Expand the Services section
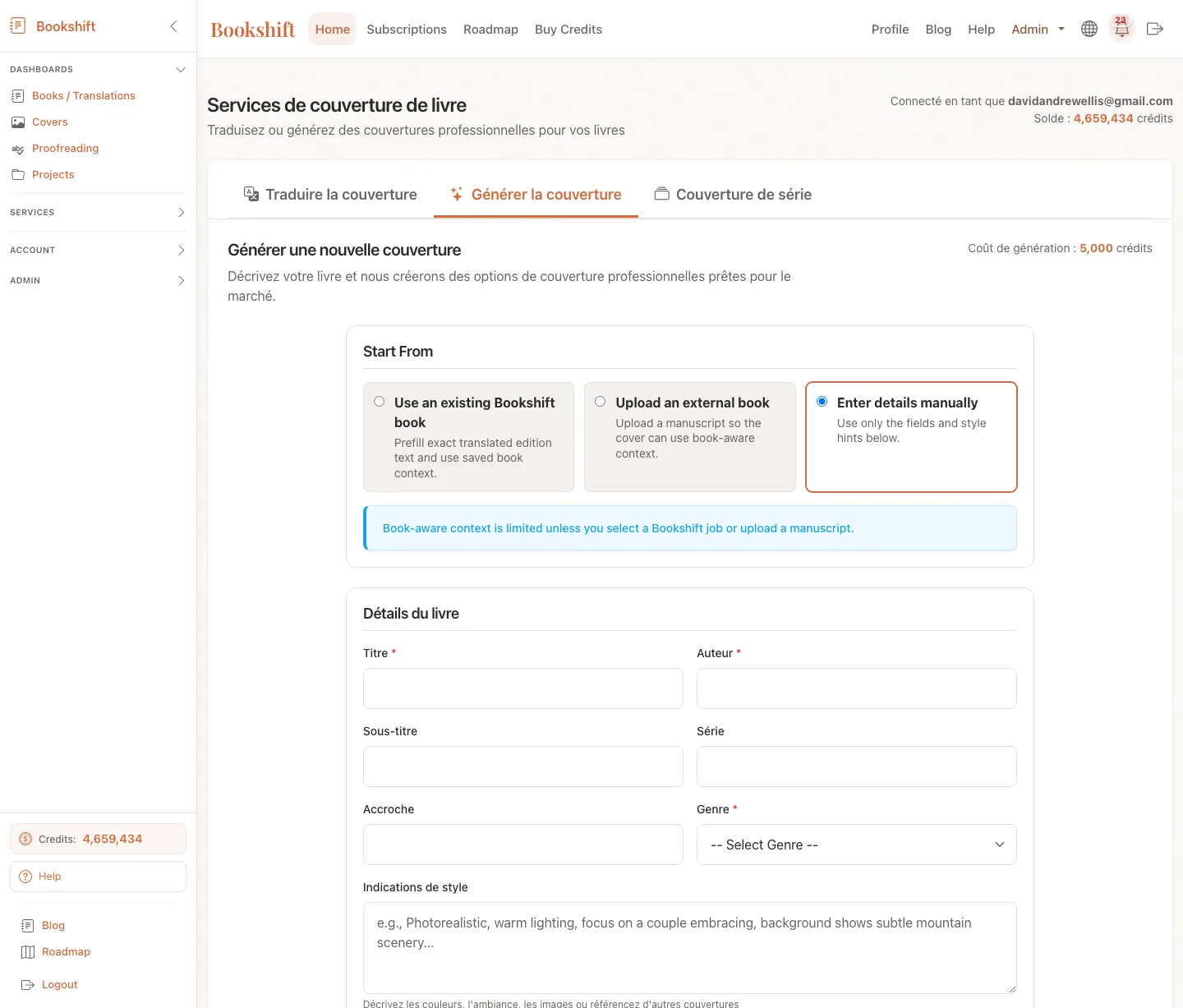Viewport: 1183px width, 1008px height. [99, 212]
